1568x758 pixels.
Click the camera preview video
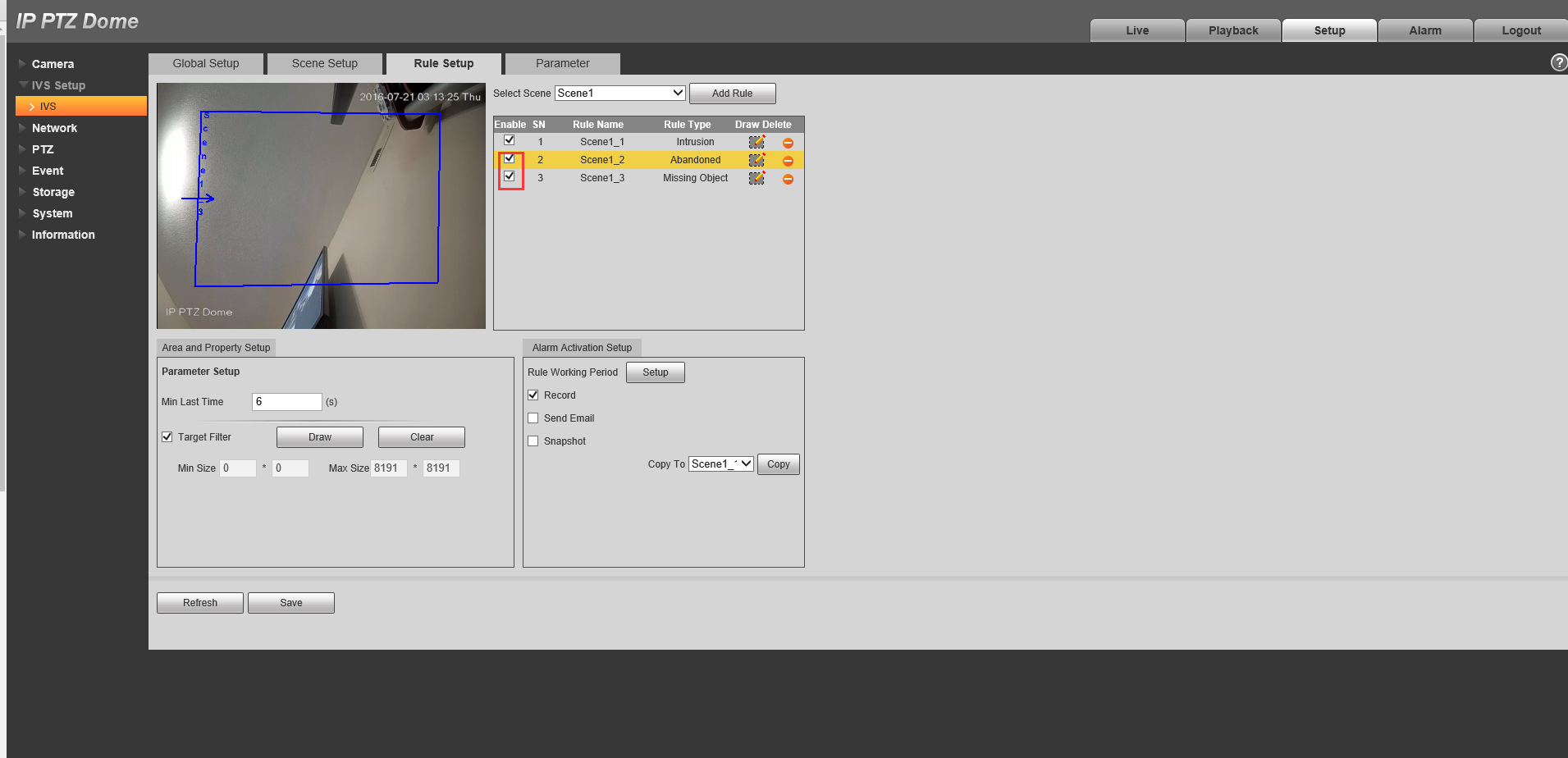tap(321, 206)
